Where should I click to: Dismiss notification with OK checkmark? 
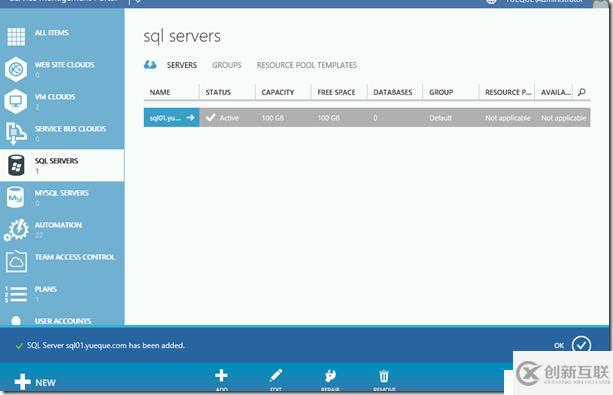tap(581, 345)
